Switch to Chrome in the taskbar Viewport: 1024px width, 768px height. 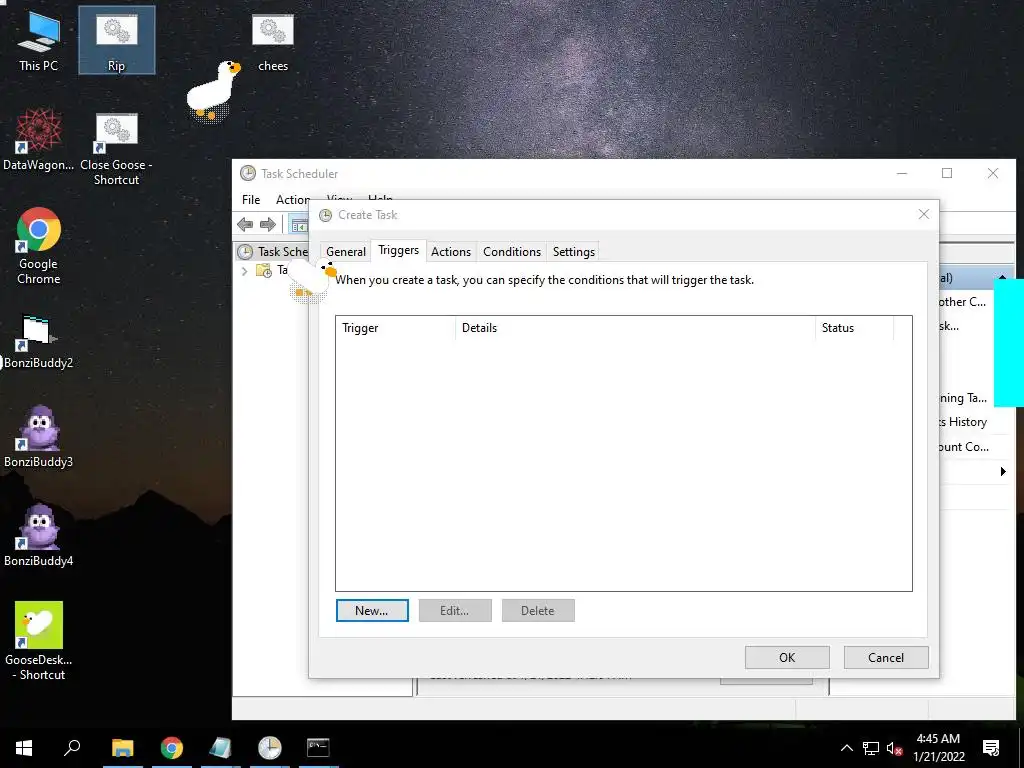pyautogui.click(x=171, y=747)
